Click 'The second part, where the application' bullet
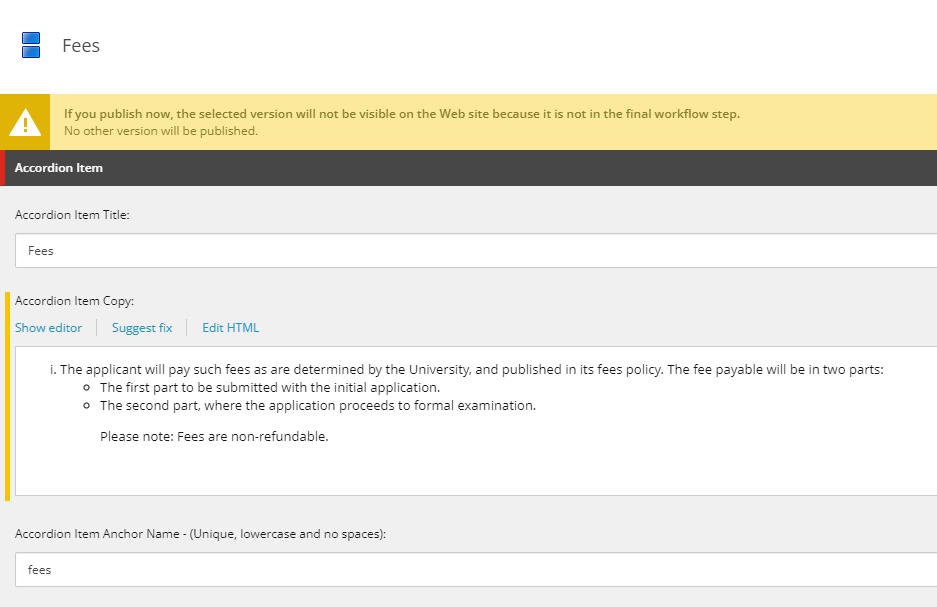 click(x=318, y=406)
